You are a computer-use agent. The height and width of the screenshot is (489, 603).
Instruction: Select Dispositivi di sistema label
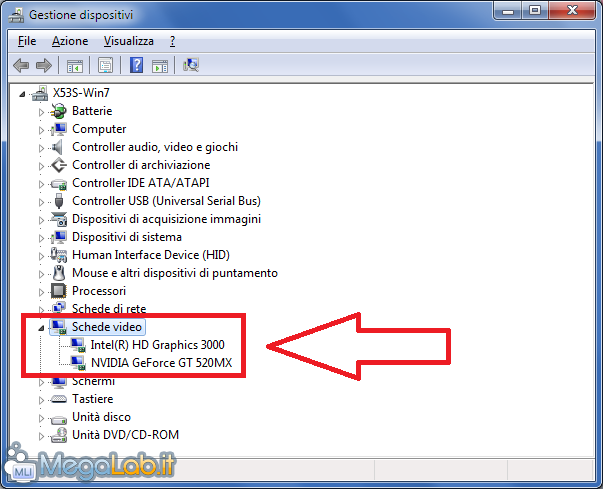[127, 237]
